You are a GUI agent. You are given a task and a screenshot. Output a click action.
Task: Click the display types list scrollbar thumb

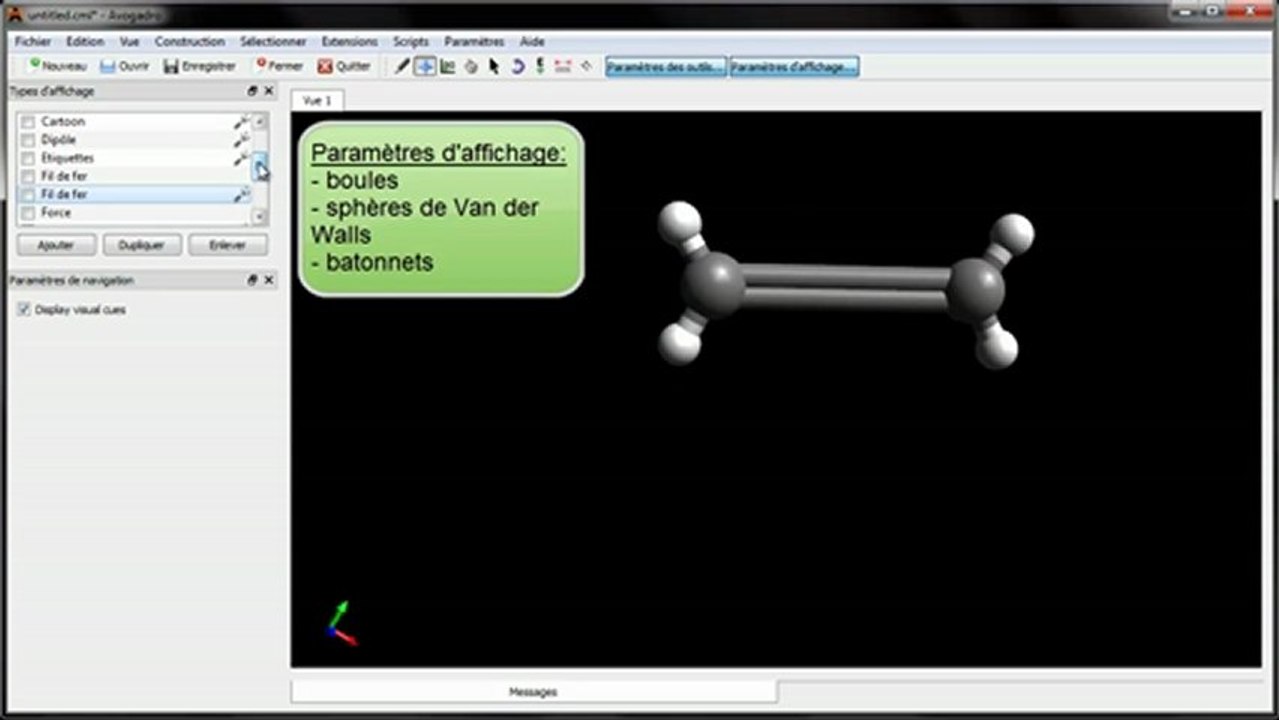(x=260, y=164)
